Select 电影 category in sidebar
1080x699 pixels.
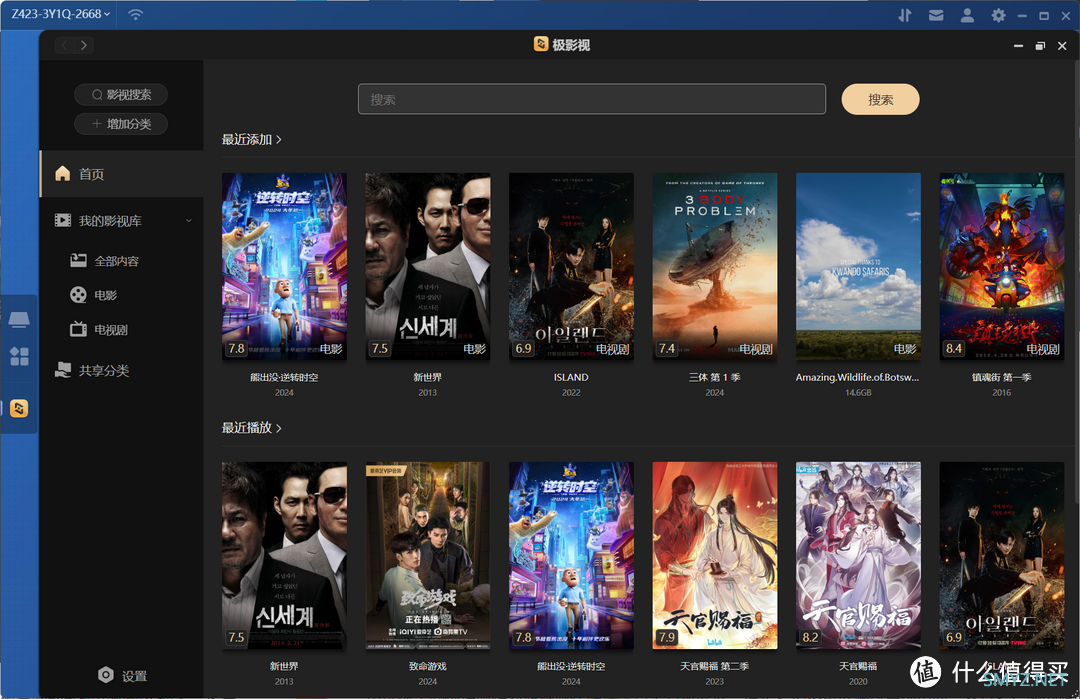tap(94, 295)
